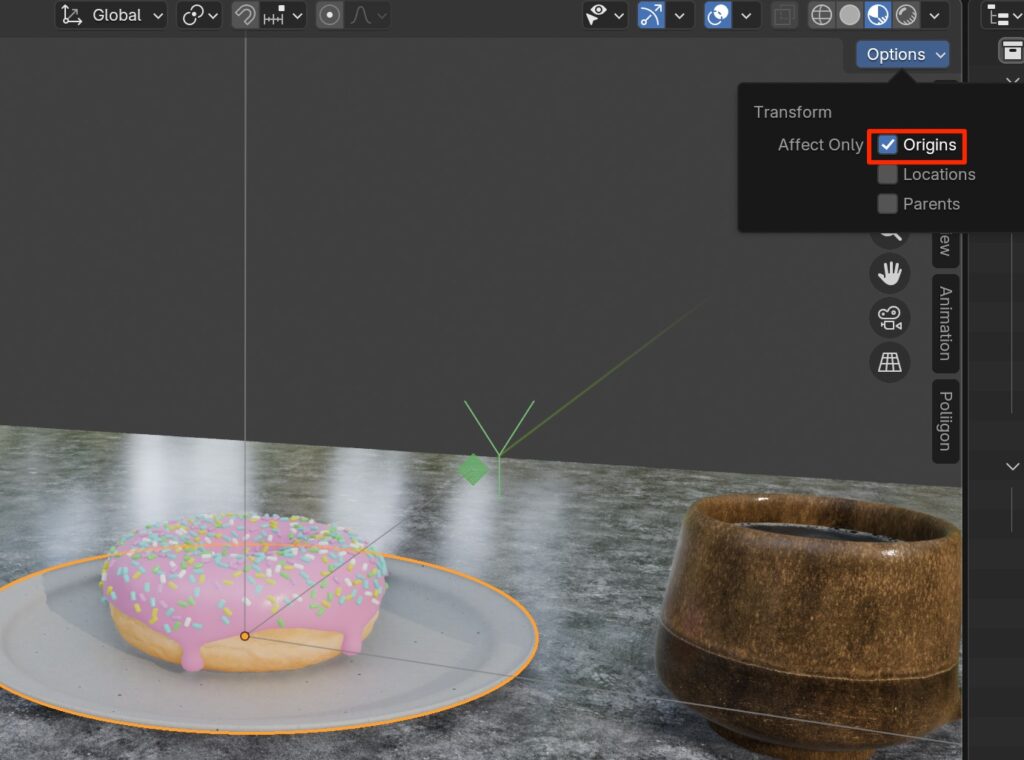
Task: Select solid viewport shading
Action: [849, 16]
